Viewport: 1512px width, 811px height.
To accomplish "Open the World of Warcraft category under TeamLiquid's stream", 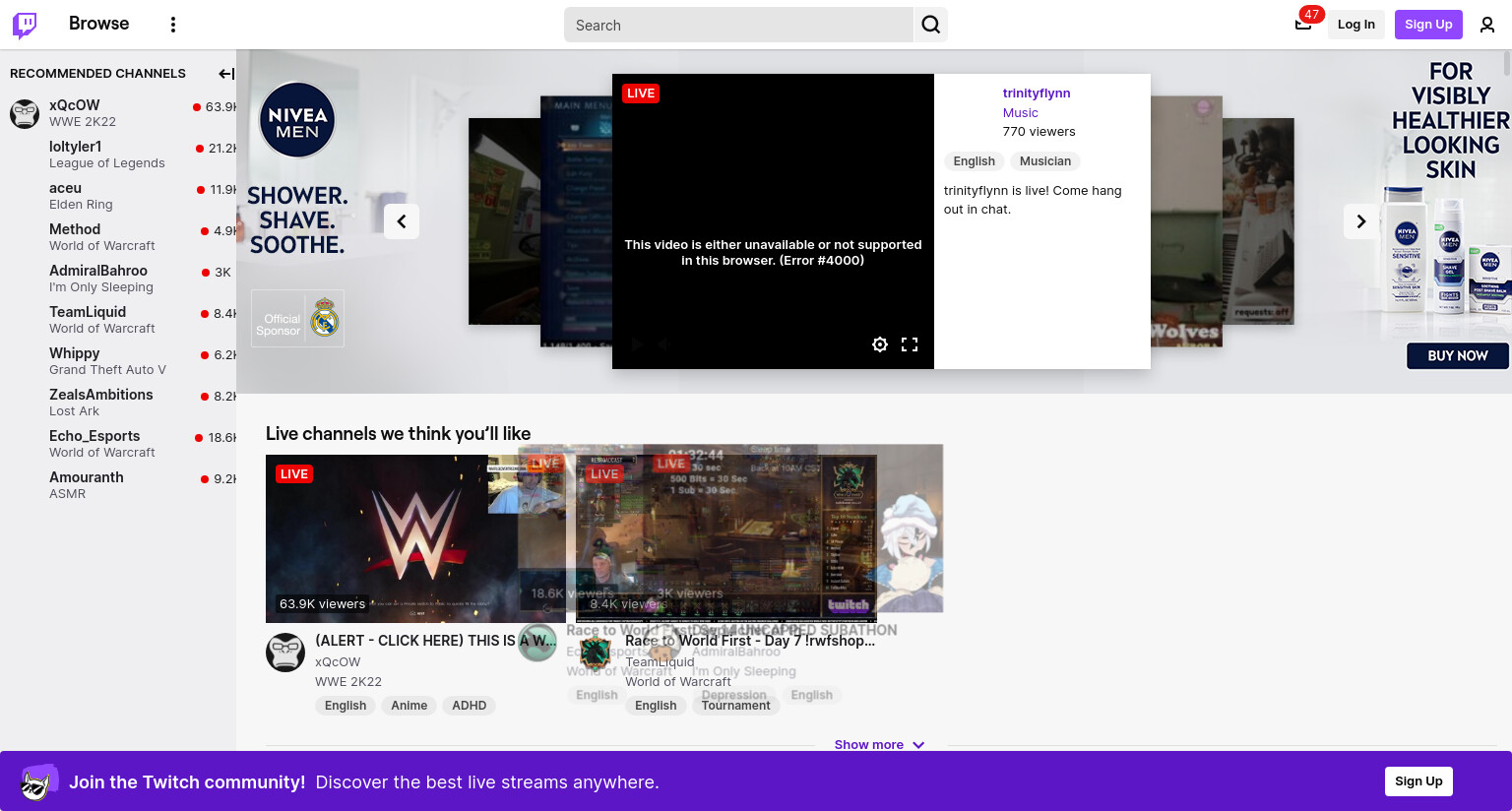I will point(678,682).
